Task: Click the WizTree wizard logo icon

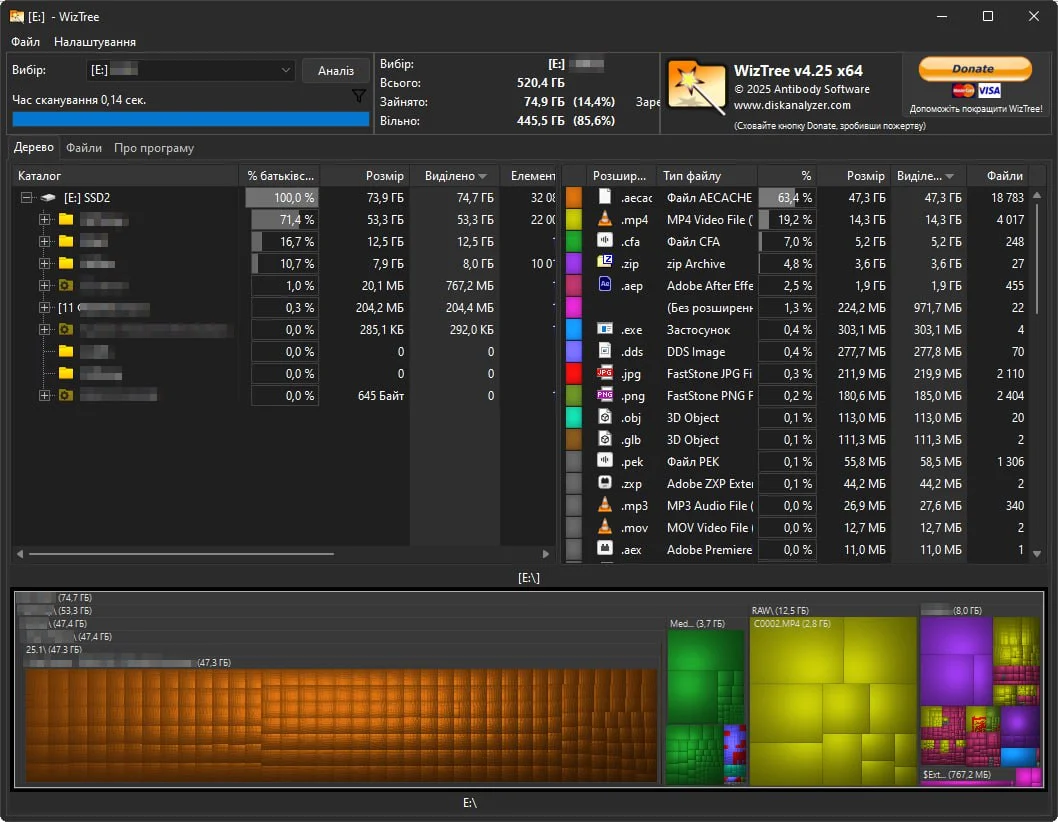Action: click(696, 87)
